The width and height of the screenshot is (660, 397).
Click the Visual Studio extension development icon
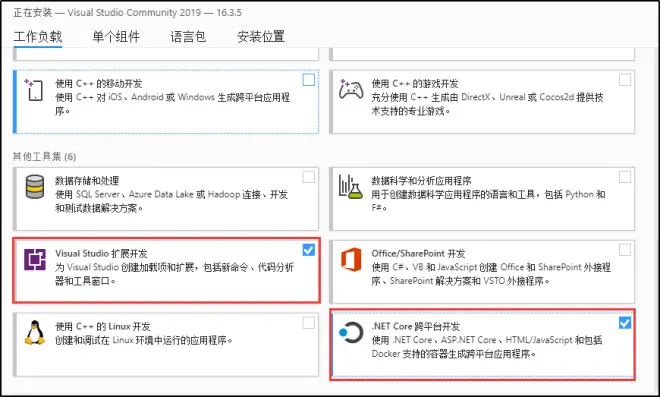(35, 259)
